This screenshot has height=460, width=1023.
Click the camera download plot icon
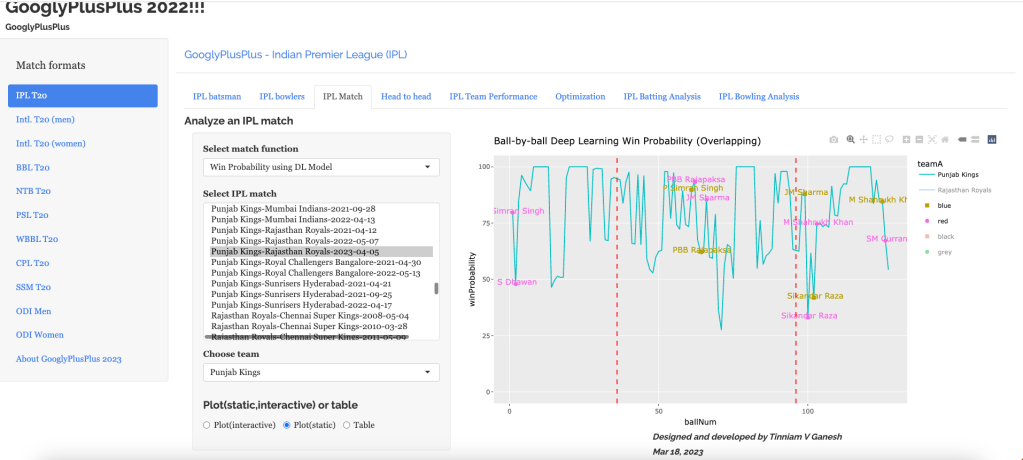(834, 140)
